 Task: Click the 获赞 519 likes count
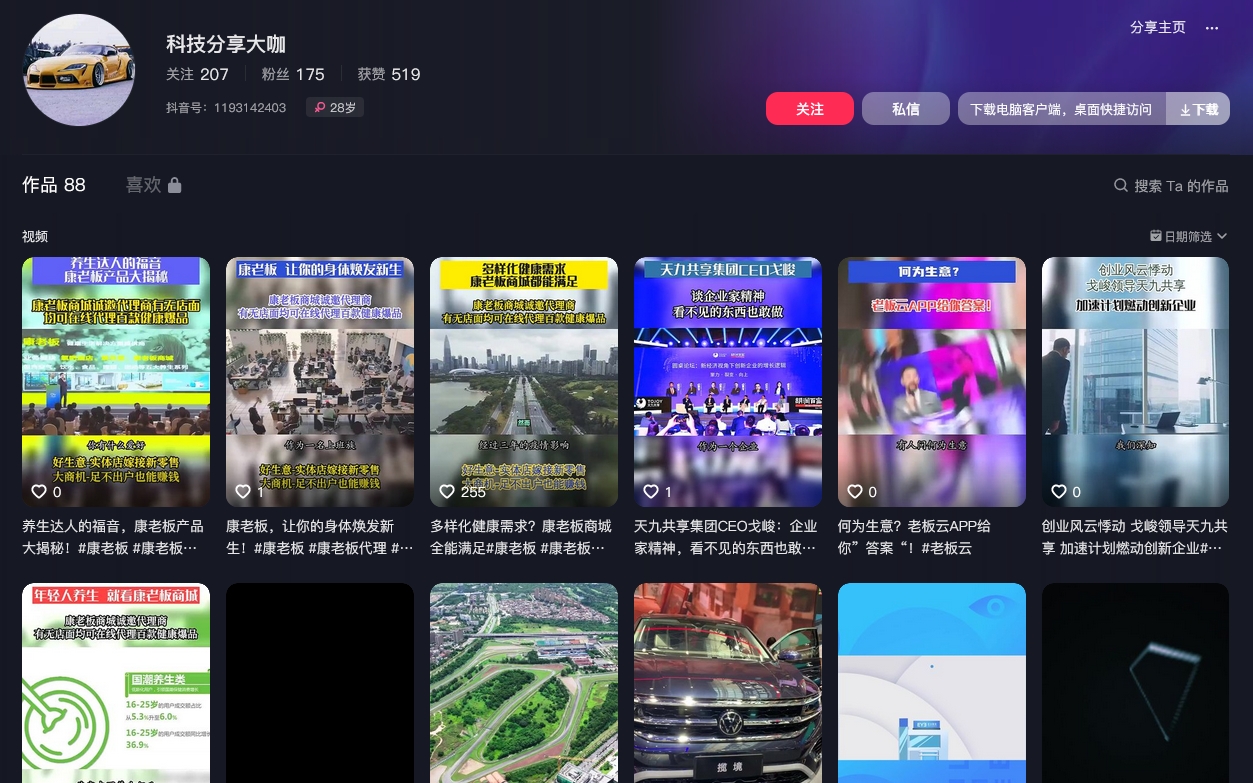tap(389, 74)
